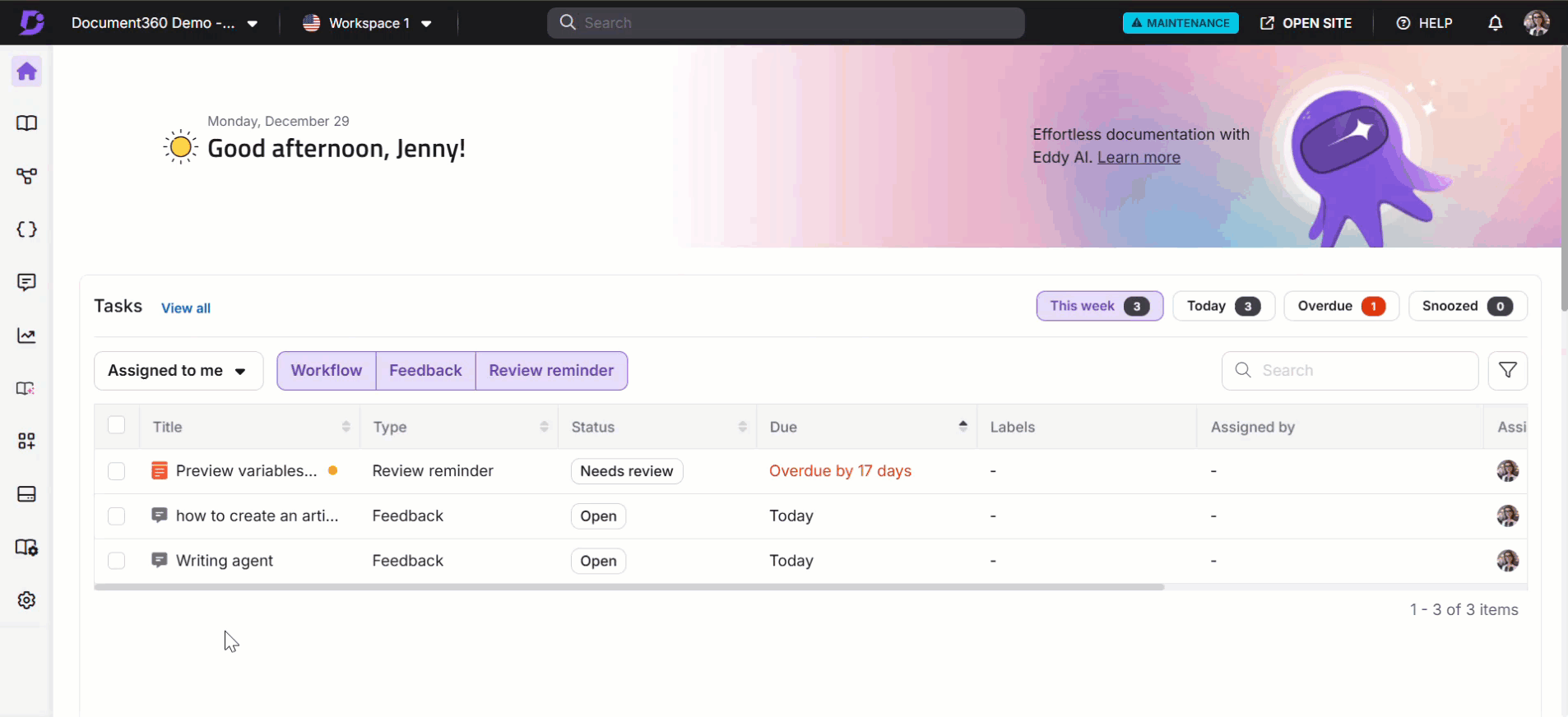
Task: Switch to the Feedback filter tab
Action: coord(425,371)
